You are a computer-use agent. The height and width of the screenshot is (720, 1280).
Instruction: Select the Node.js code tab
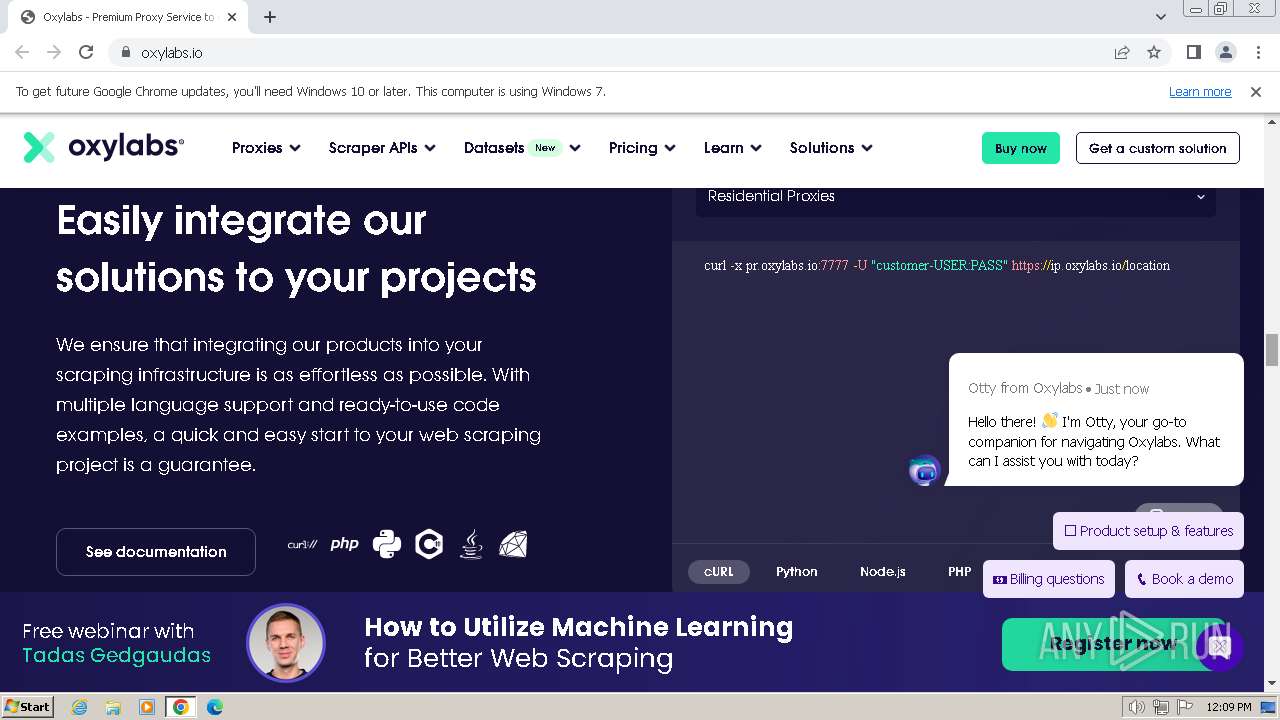(x=883, y=572)
